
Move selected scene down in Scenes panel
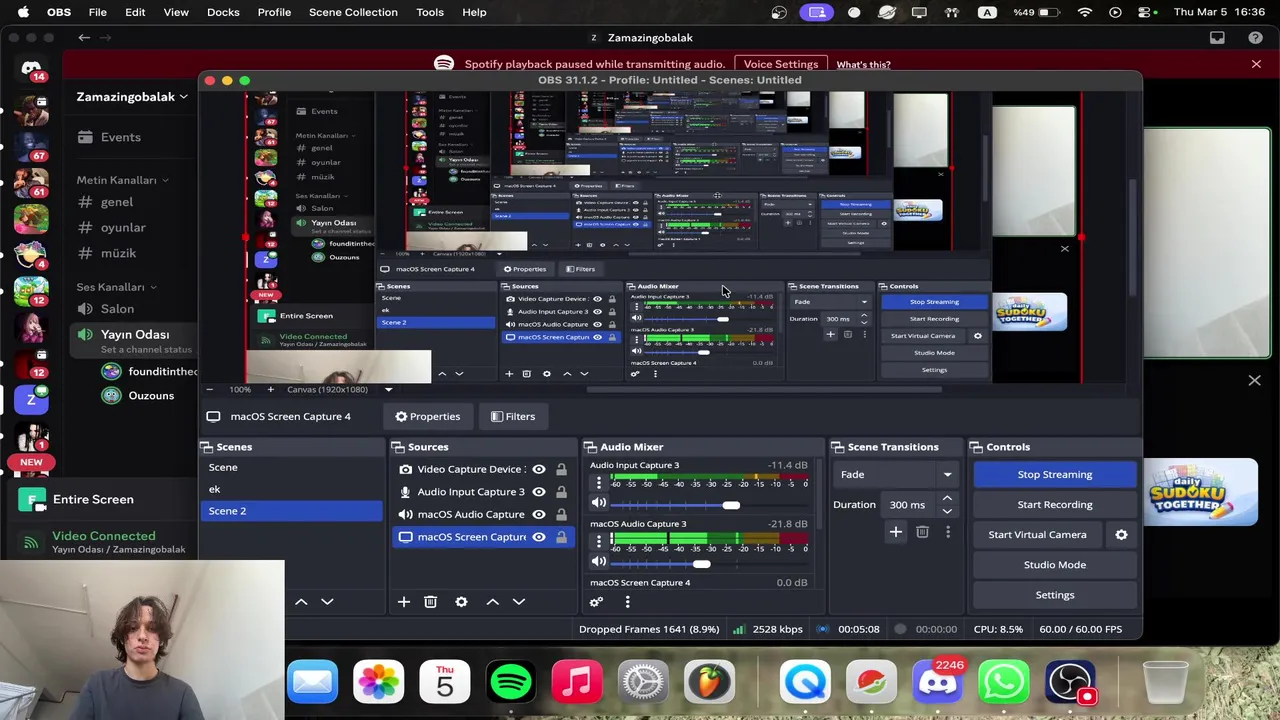pos(327,602)
